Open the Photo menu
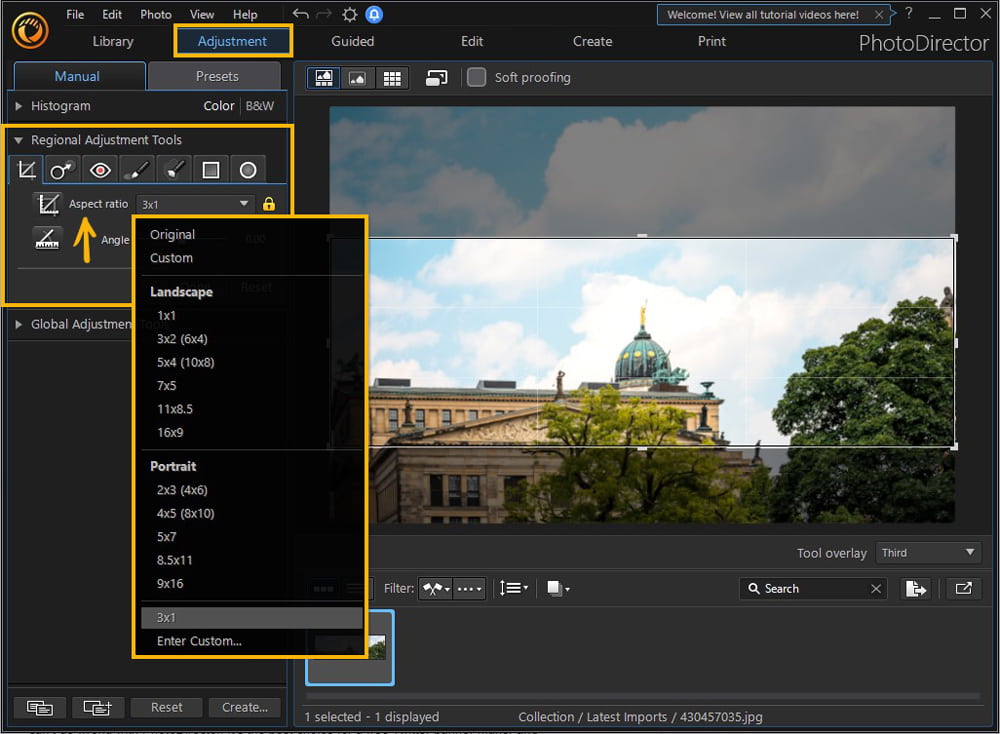1000x734 pixels. [x=155, y=14]
